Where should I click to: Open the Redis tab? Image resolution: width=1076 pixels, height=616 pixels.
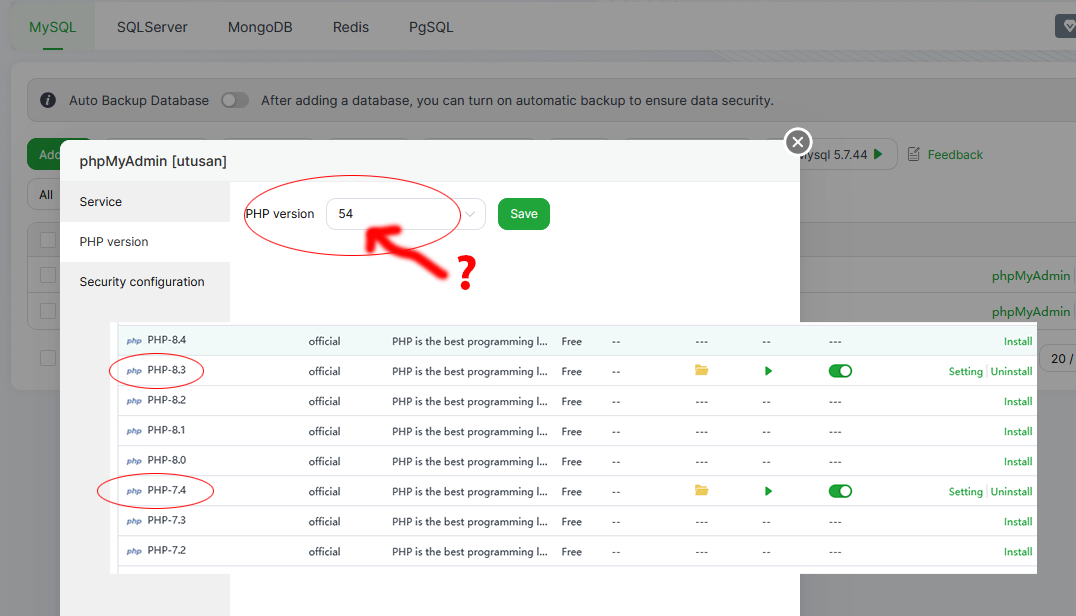[x=351, y=27]
